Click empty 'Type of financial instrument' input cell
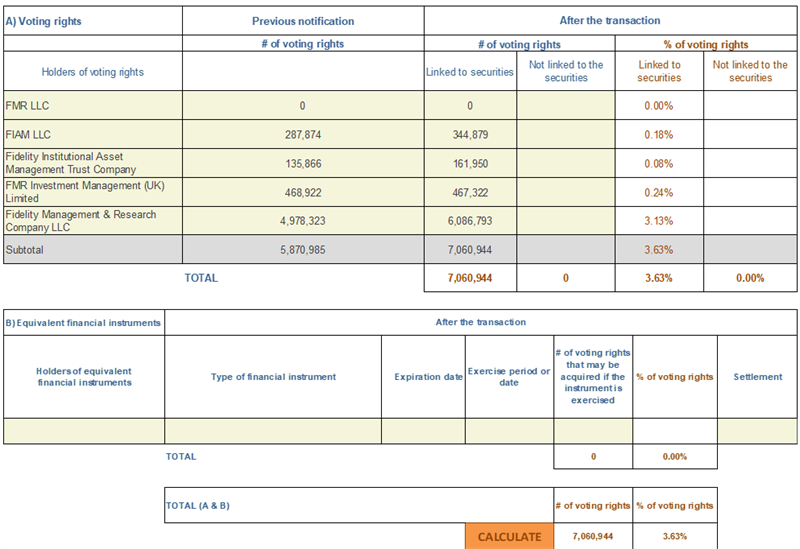800x549 pixels. pyautogui.click(x=273, y=431)
